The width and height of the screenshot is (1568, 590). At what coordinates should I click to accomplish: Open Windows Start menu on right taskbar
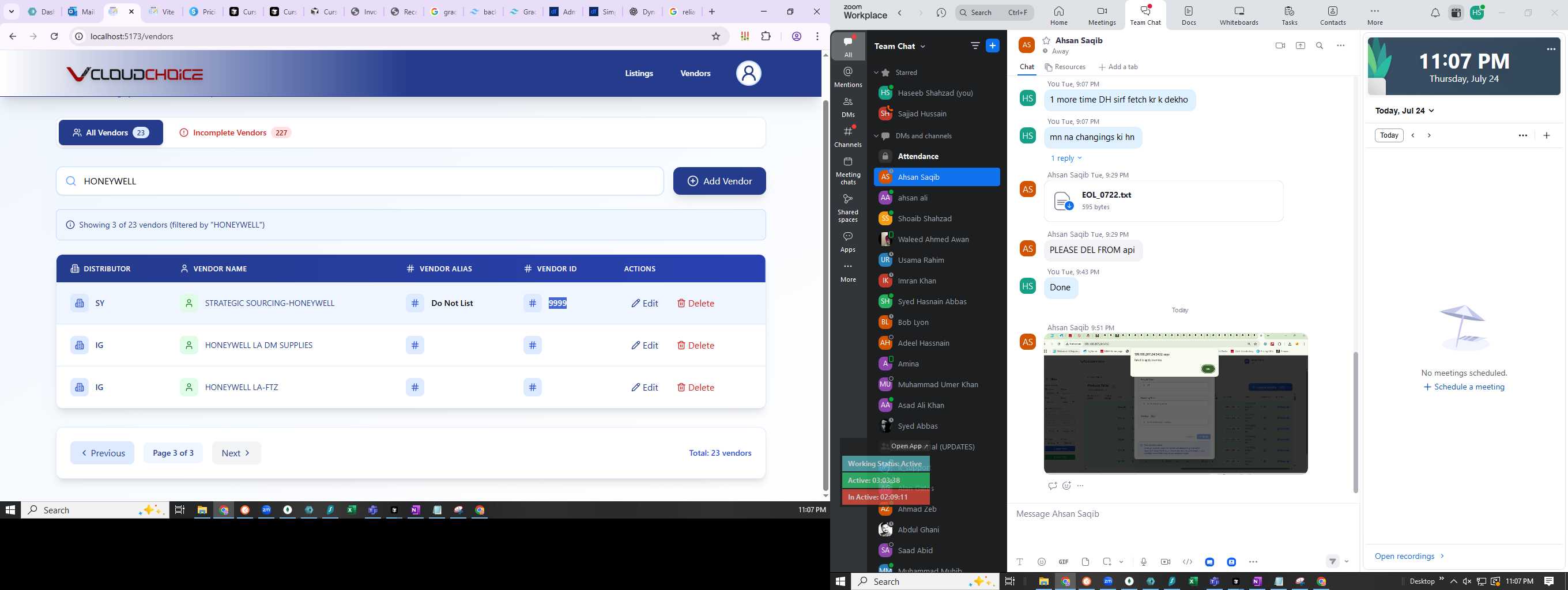point(840,581)
